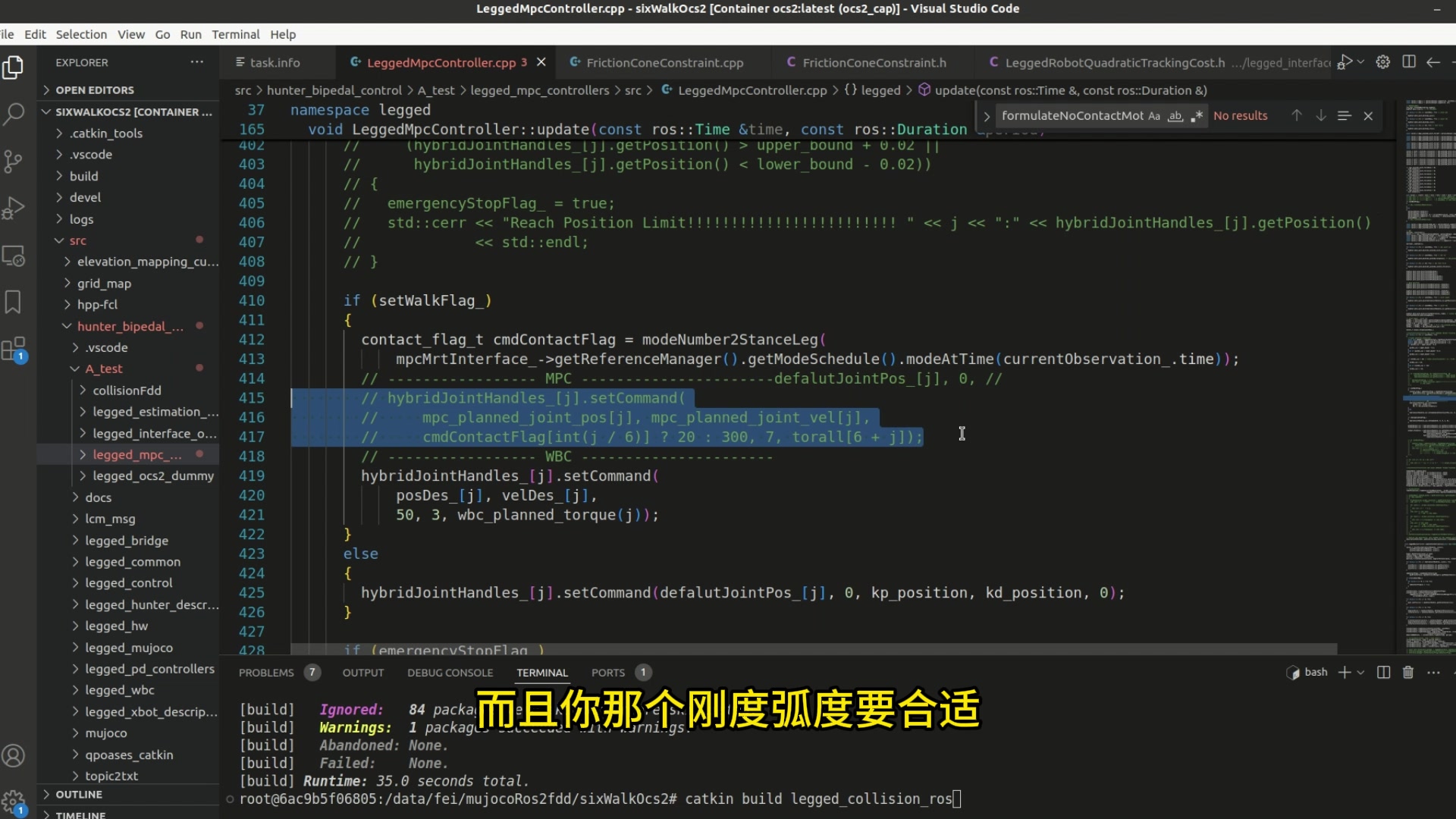Open the Terminal menu in the menu bar

coord(236,34)
